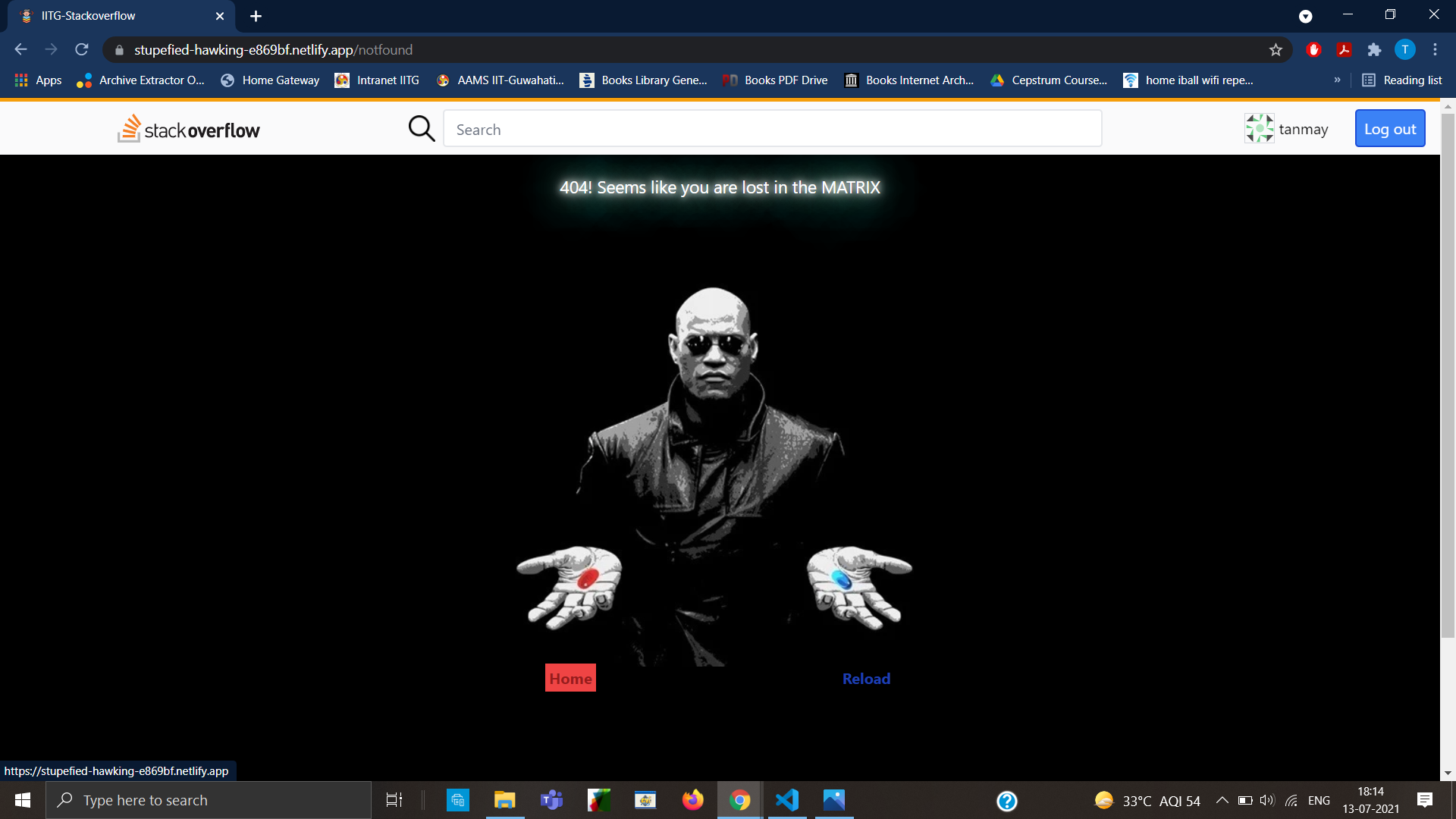This screenshot has height=819, width=1456.
Task: Click the Stack Overflow logo
Action: 189,129
